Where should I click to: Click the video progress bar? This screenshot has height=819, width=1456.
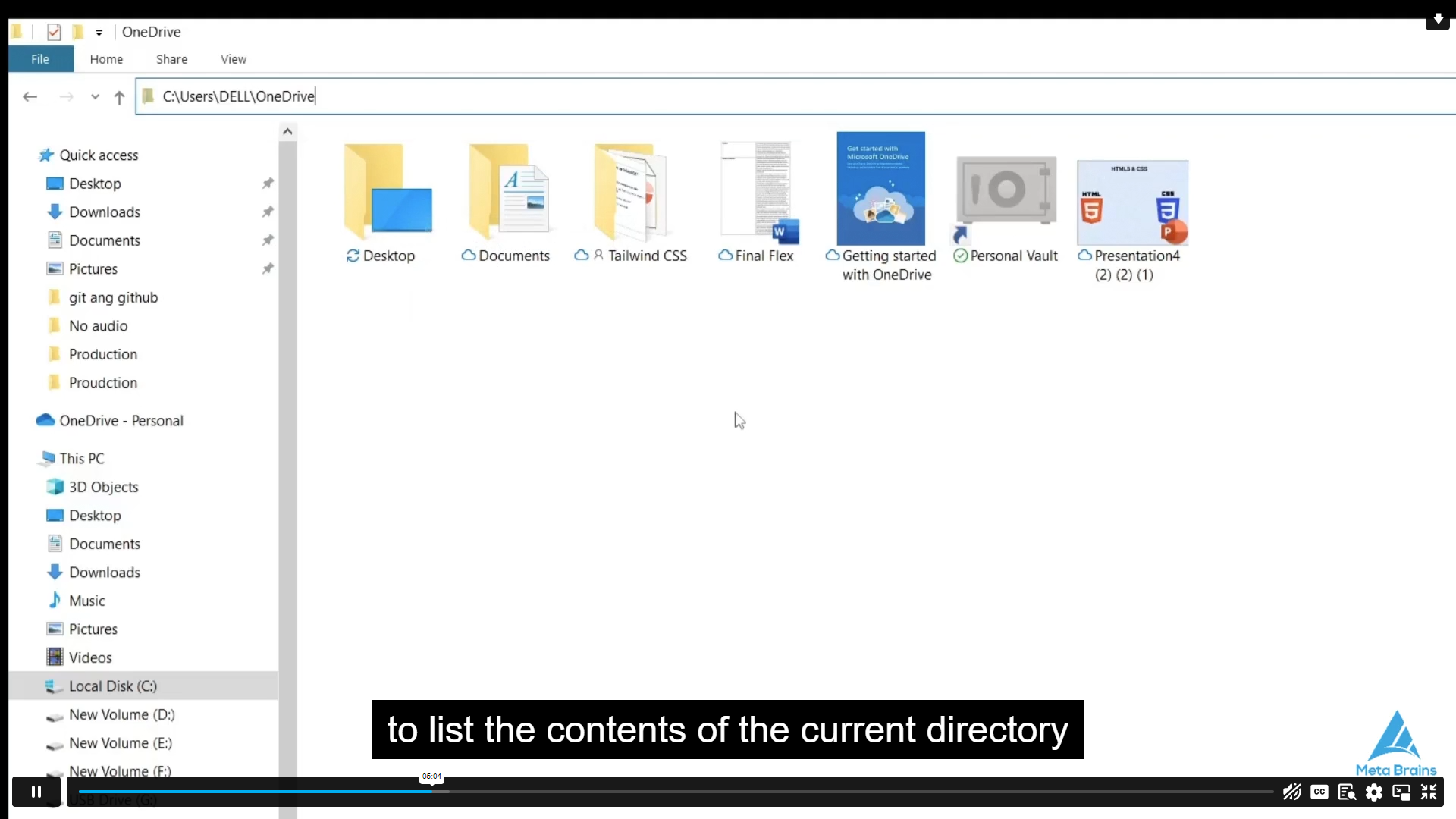click(675, 792)
